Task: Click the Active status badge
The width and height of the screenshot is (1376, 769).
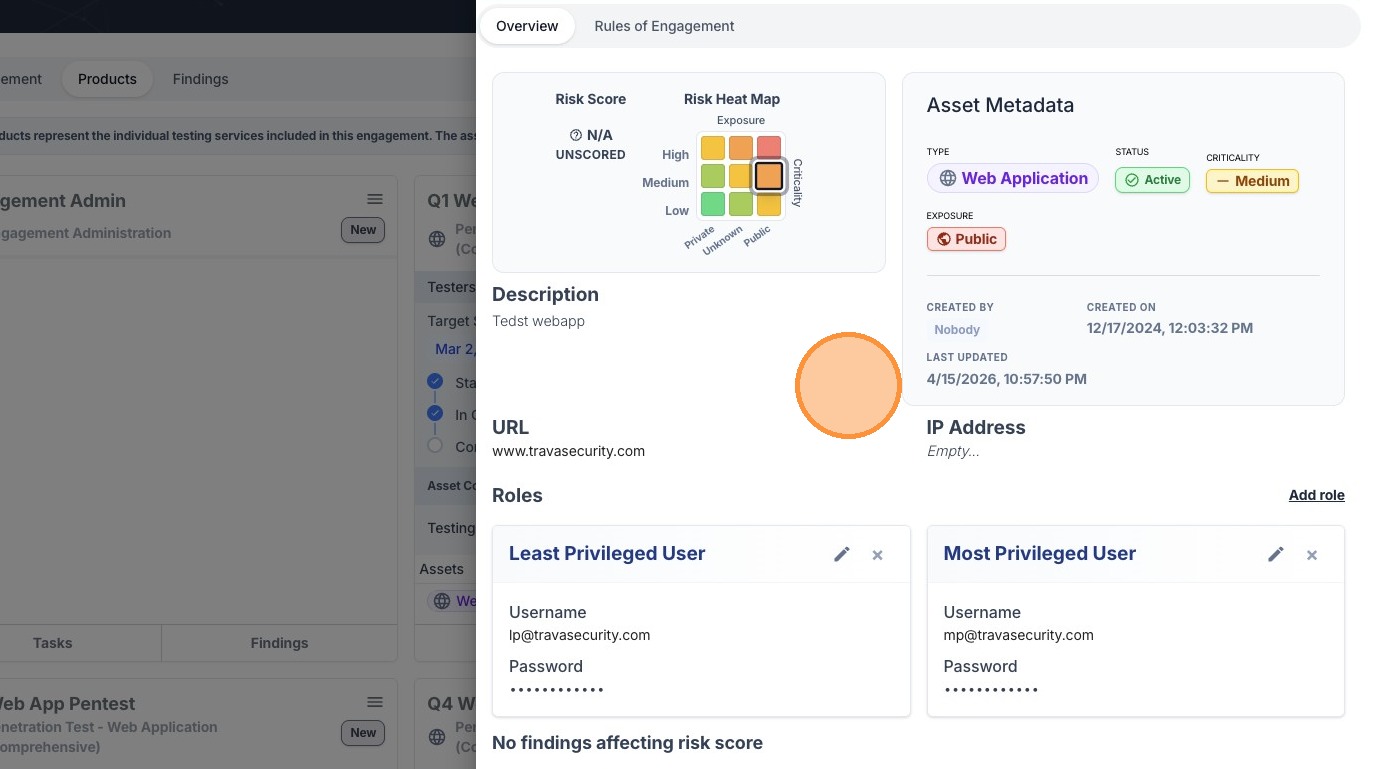Action: coord(1152,180)
